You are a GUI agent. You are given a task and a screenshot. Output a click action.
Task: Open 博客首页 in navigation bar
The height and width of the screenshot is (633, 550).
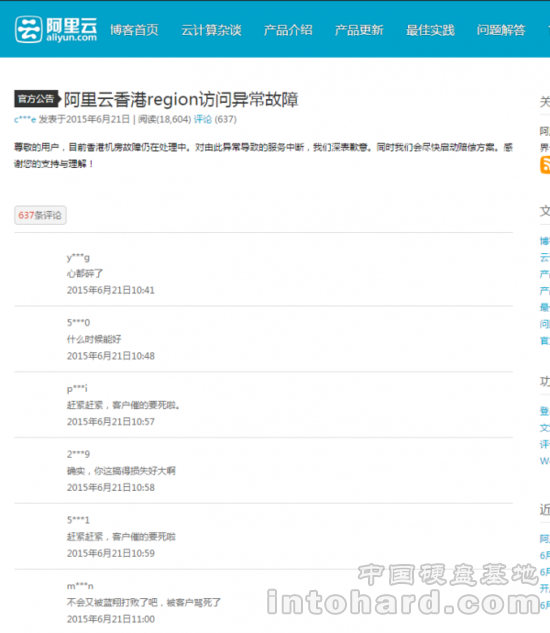134,30
